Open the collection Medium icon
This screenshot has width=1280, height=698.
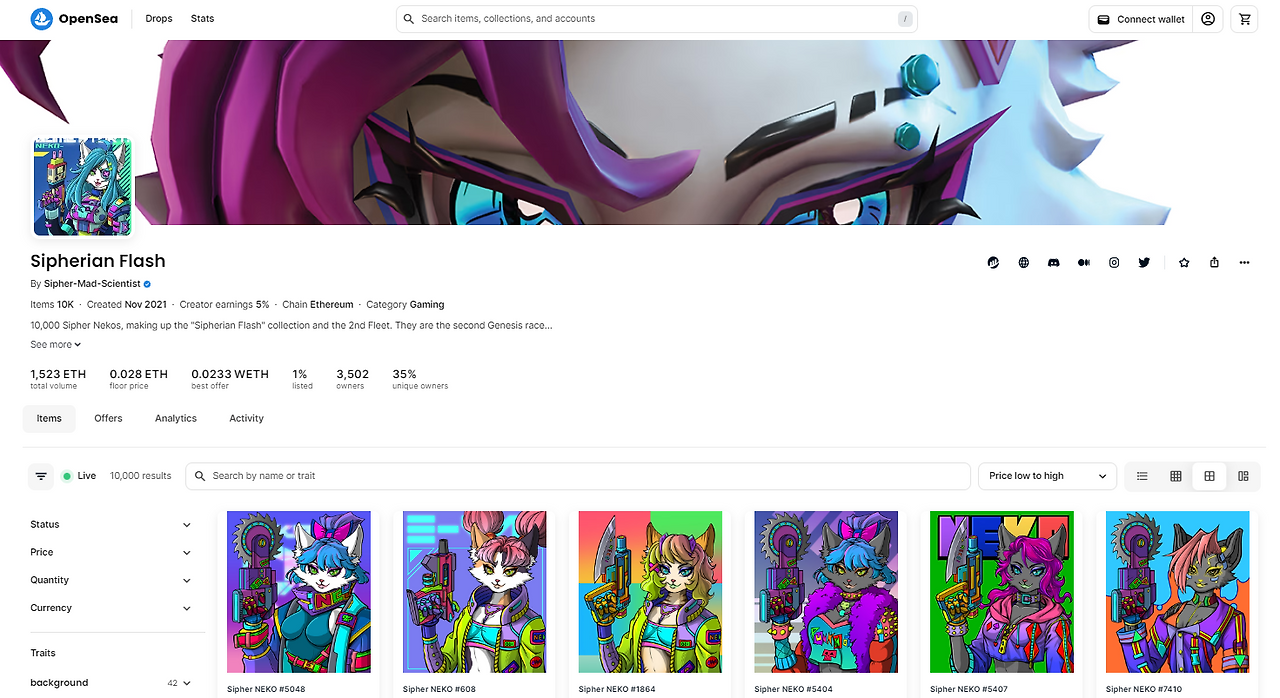click(x=1084, y=262)
